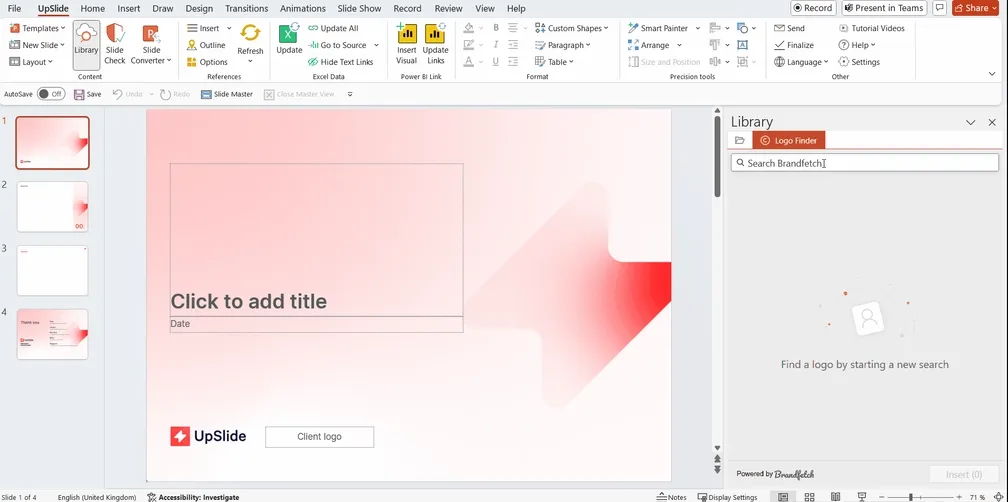This screenshot has width=1008, height=502.
Task: Open the Transitions ribbon tab
Action: (247, 8)
